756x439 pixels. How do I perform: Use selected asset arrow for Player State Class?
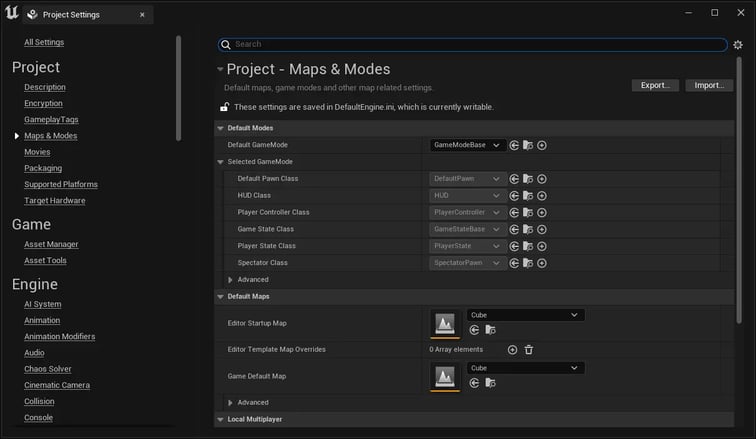click(x=514, y=246)
